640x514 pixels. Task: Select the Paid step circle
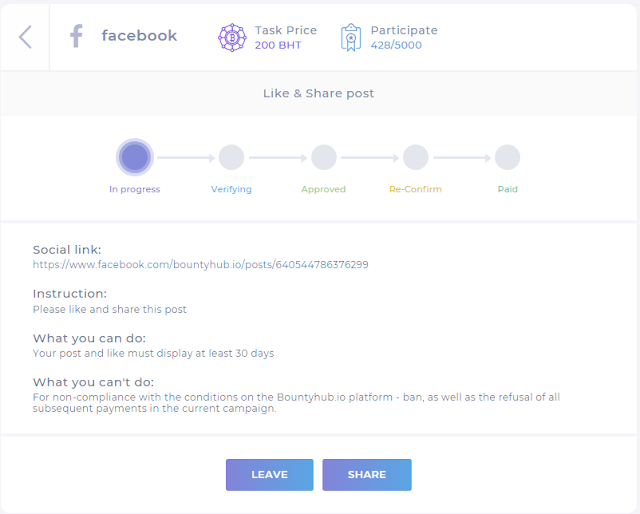coord(507,157)
